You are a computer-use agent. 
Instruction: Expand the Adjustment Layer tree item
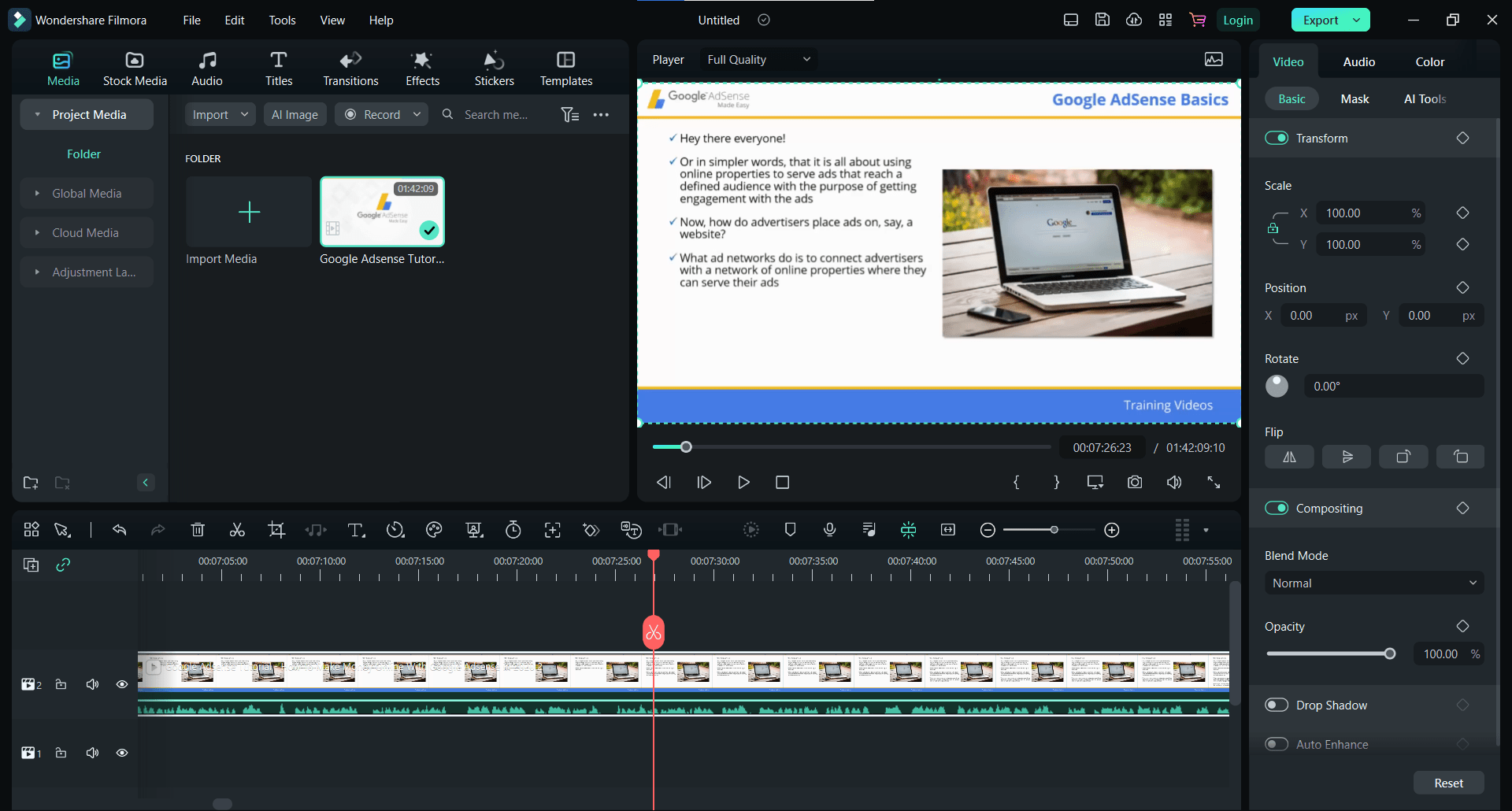tap(37, 272)
